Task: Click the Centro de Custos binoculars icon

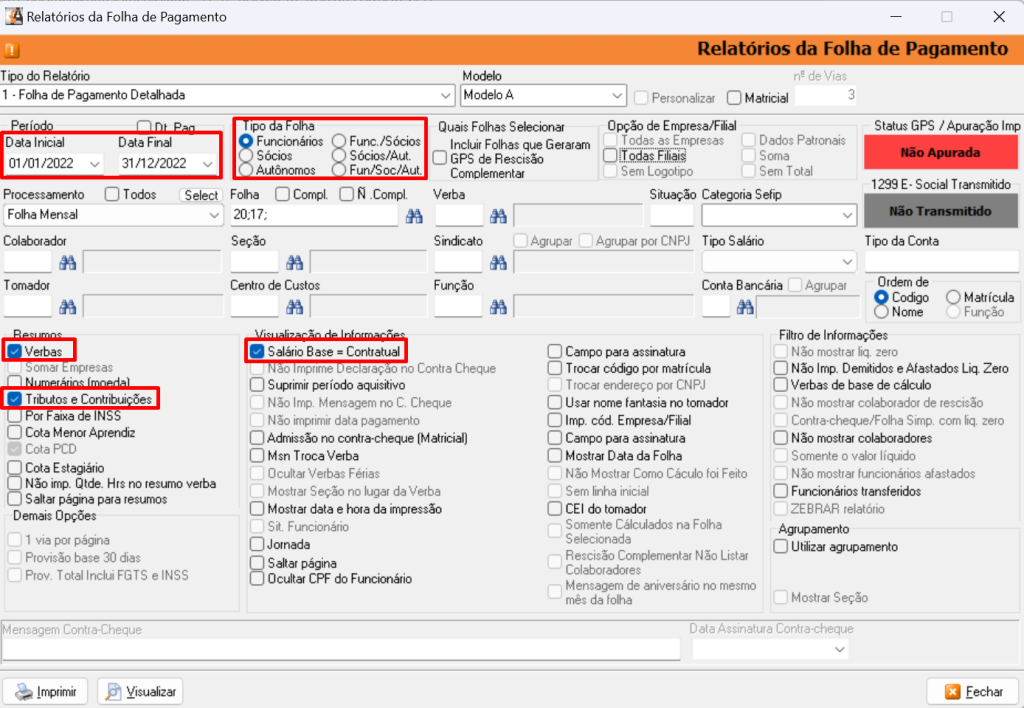Action: pos(294,307)
